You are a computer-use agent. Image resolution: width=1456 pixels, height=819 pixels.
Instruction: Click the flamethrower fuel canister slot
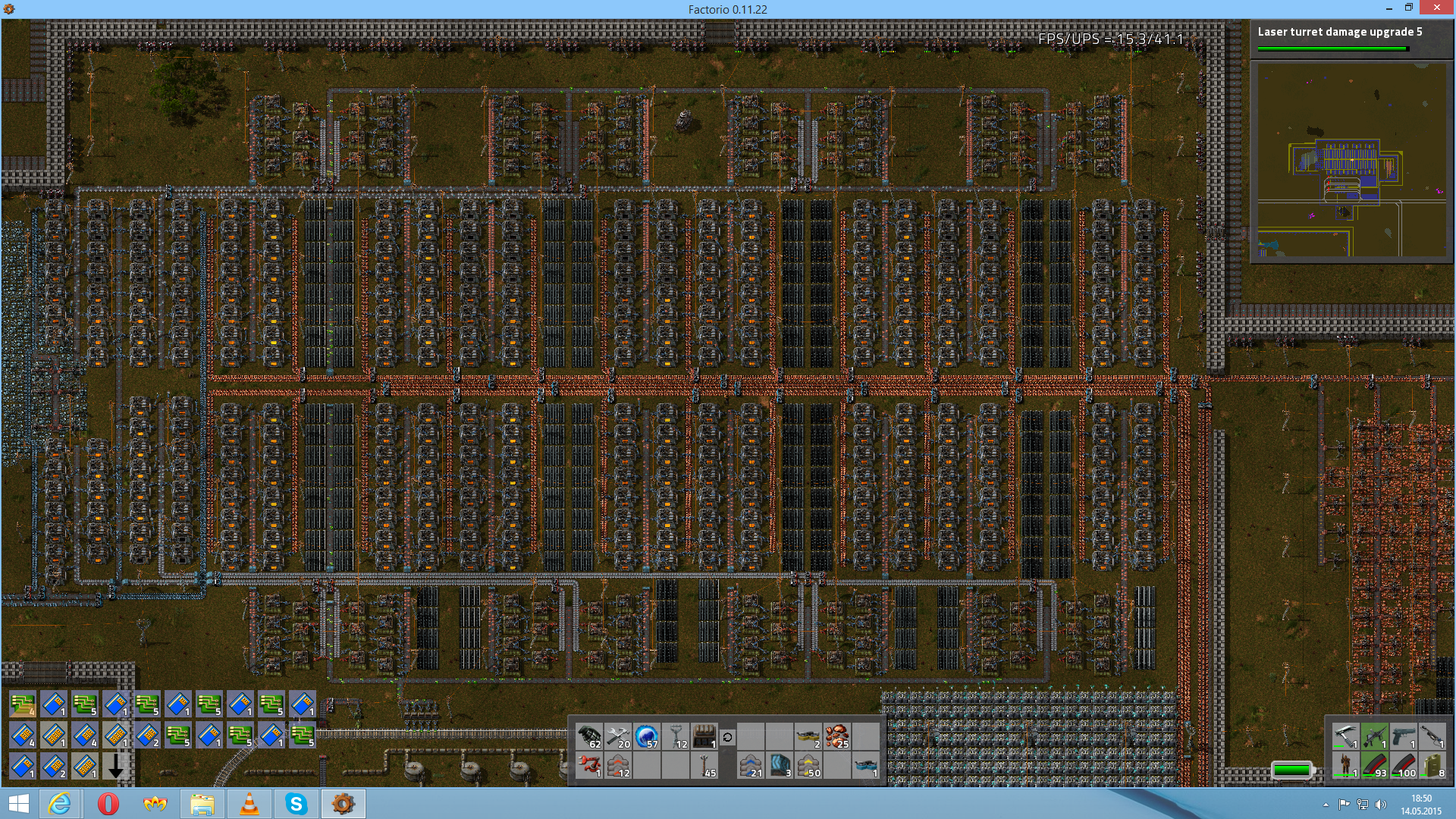point(1432,765)
